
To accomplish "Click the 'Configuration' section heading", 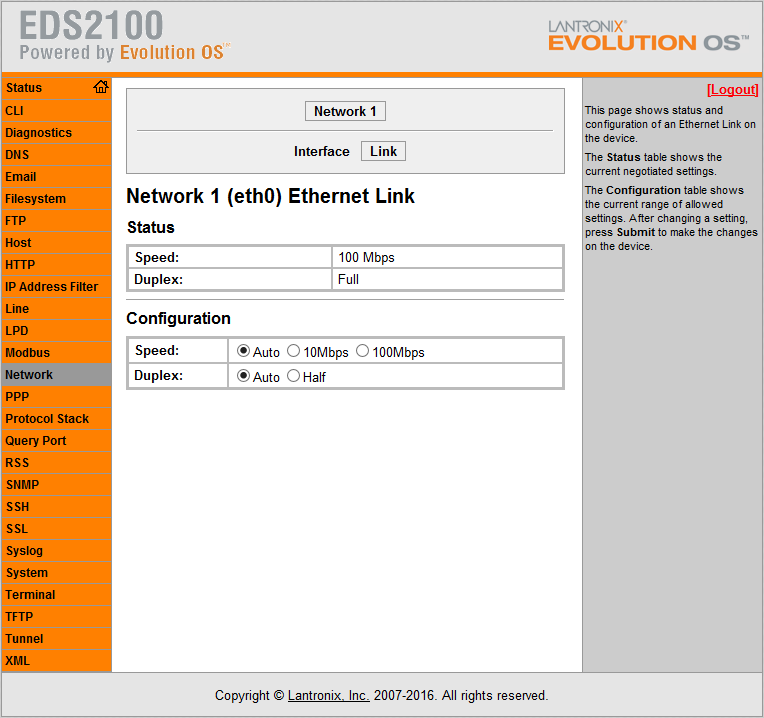I will [178, 319].
